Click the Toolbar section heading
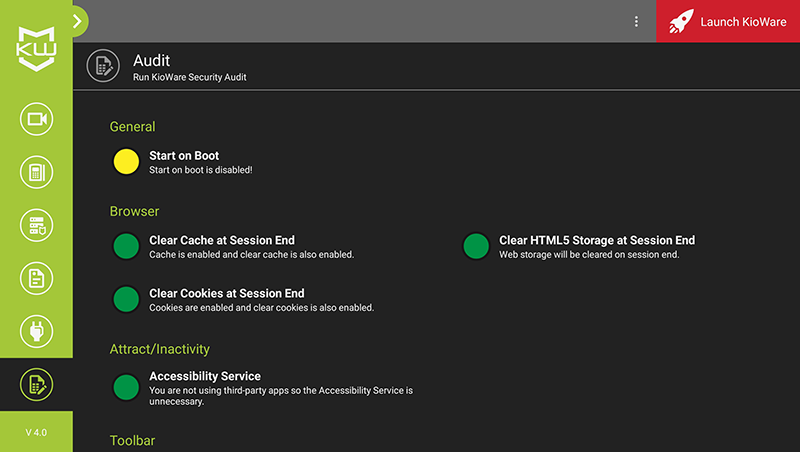The width and height of the screenshot is (800, 452). [132, 440]
